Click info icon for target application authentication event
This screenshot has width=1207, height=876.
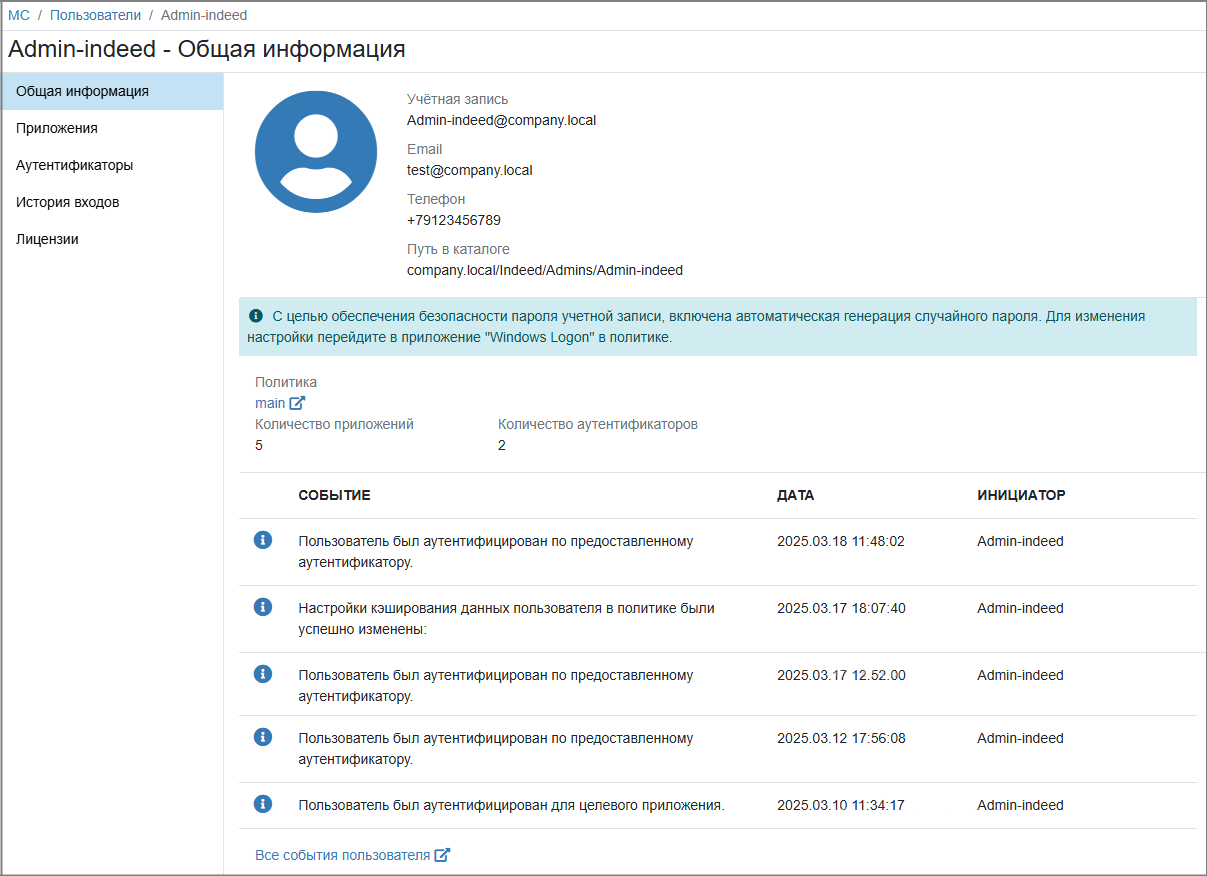(x=263, y=804)
